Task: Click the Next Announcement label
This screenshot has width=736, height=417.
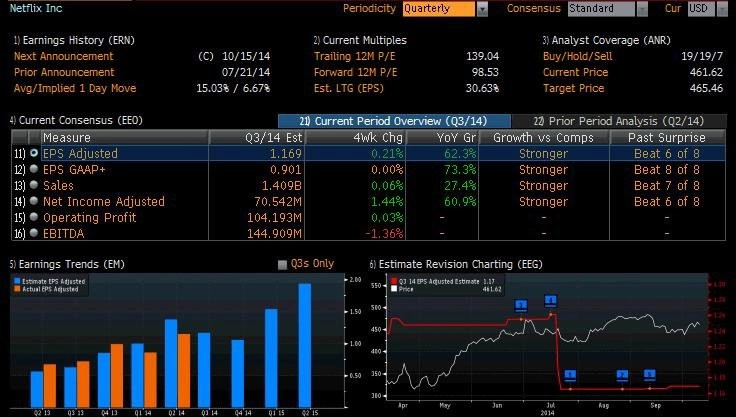Action: (63, 56)
